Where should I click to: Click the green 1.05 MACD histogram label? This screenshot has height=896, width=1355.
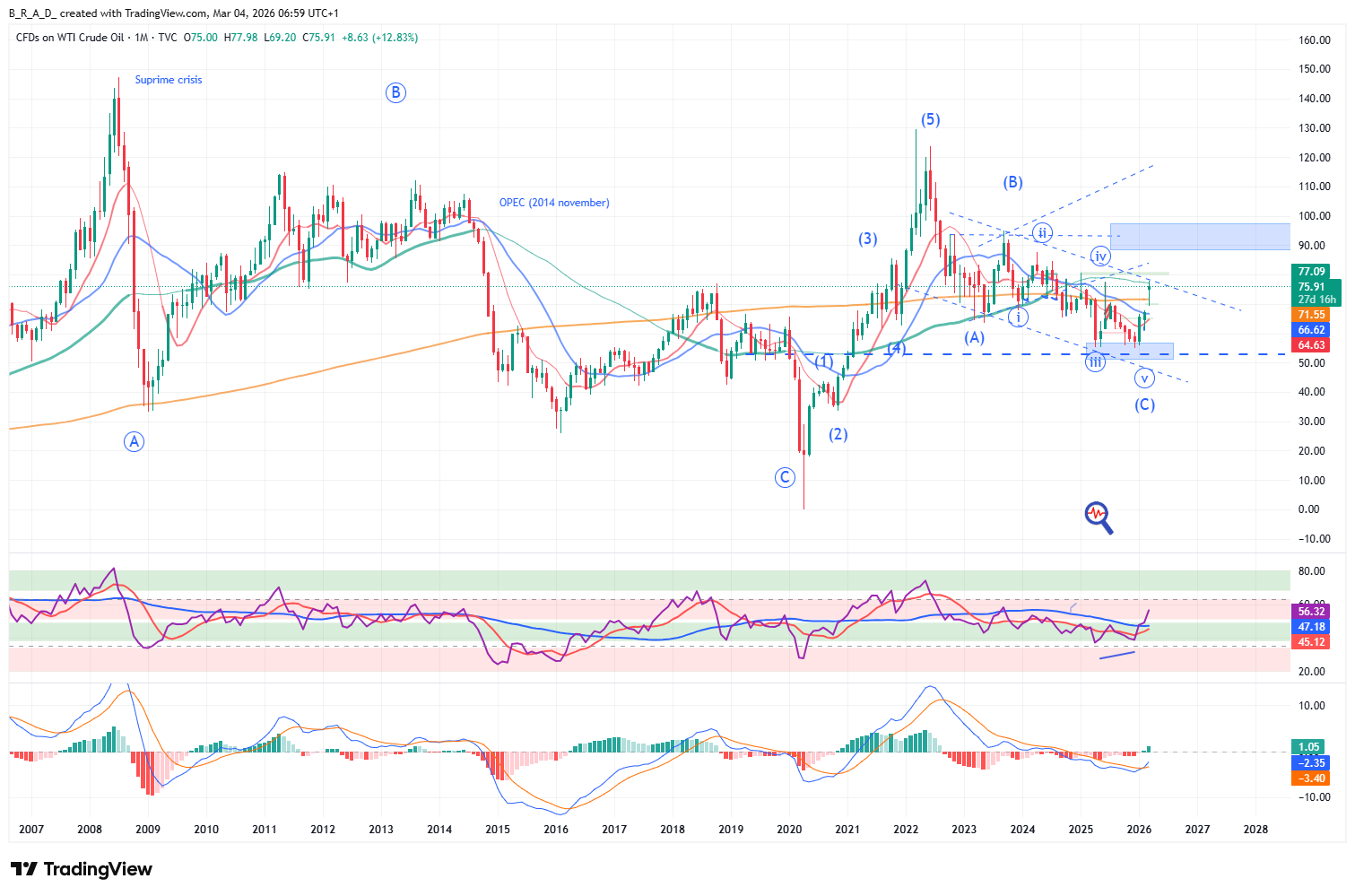pyautogui.click(x=1309, y=747)
